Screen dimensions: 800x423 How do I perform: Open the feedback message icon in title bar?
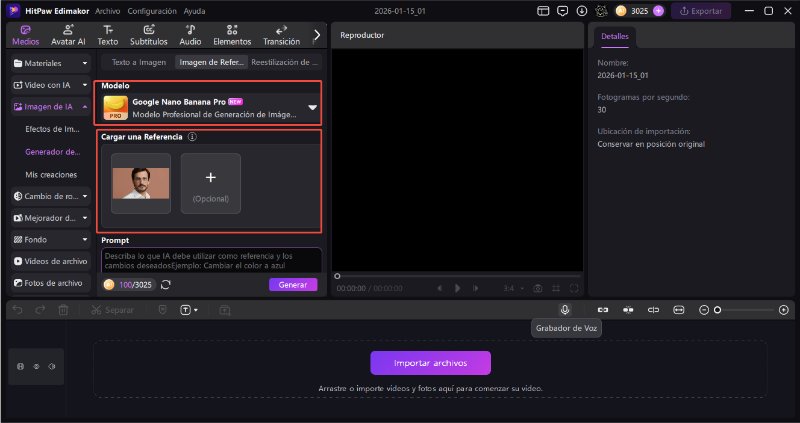pos(563,11)
